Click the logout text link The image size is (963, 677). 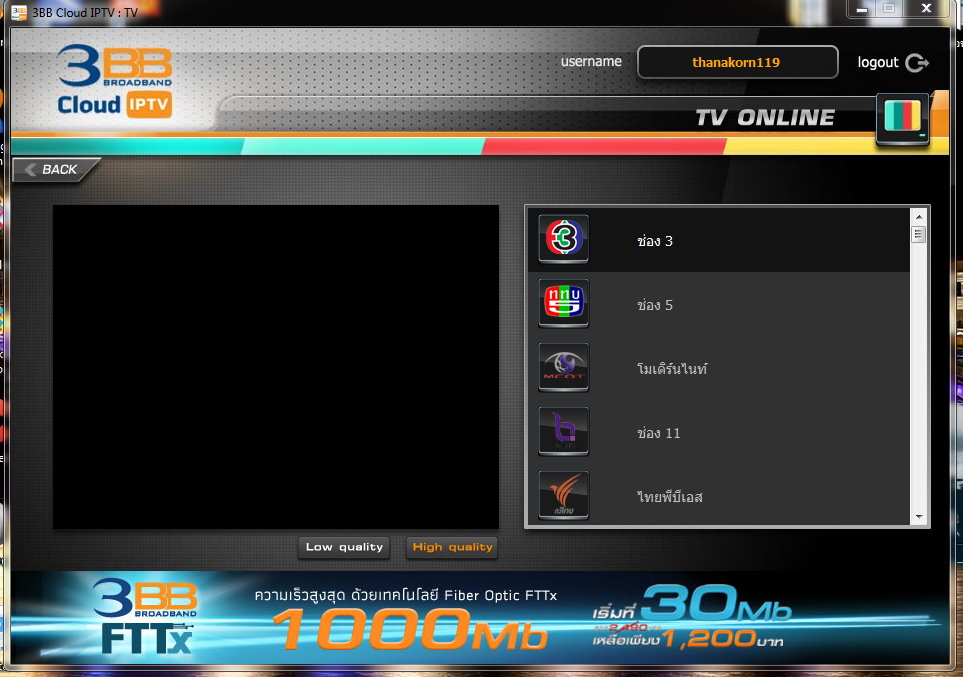coord(878,63)
